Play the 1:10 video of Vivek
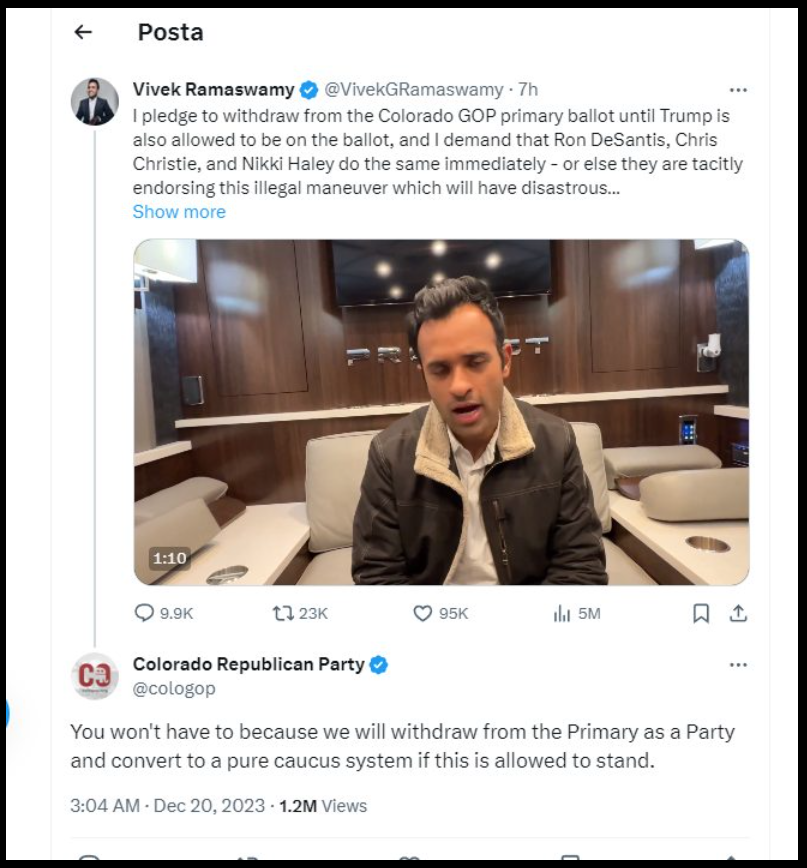The width and height of the screenshot is (807, 868). 441,412
